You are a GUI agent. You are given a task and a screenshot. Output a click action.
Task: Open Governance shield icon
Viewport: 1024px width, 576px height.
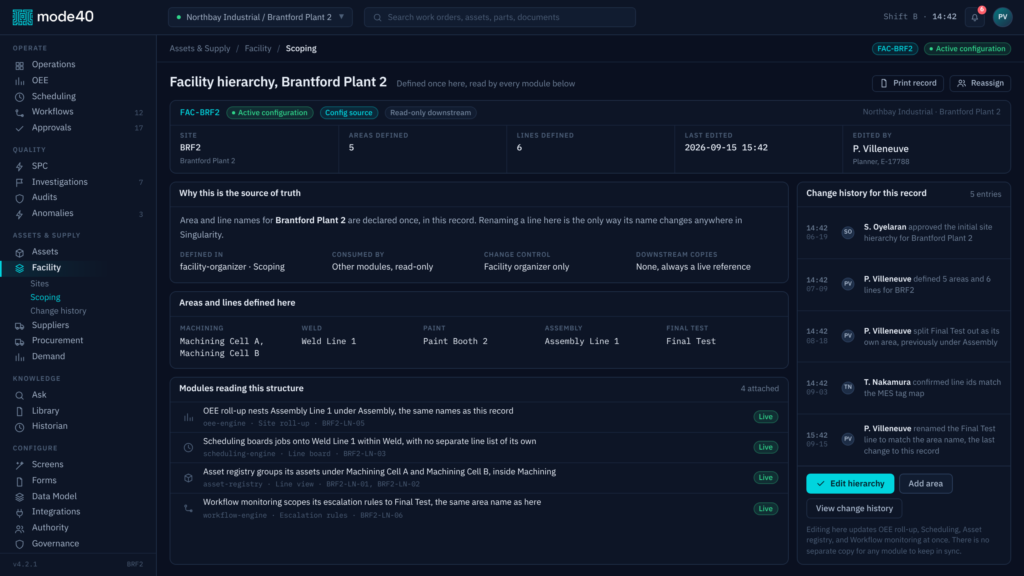click(20, 544)
